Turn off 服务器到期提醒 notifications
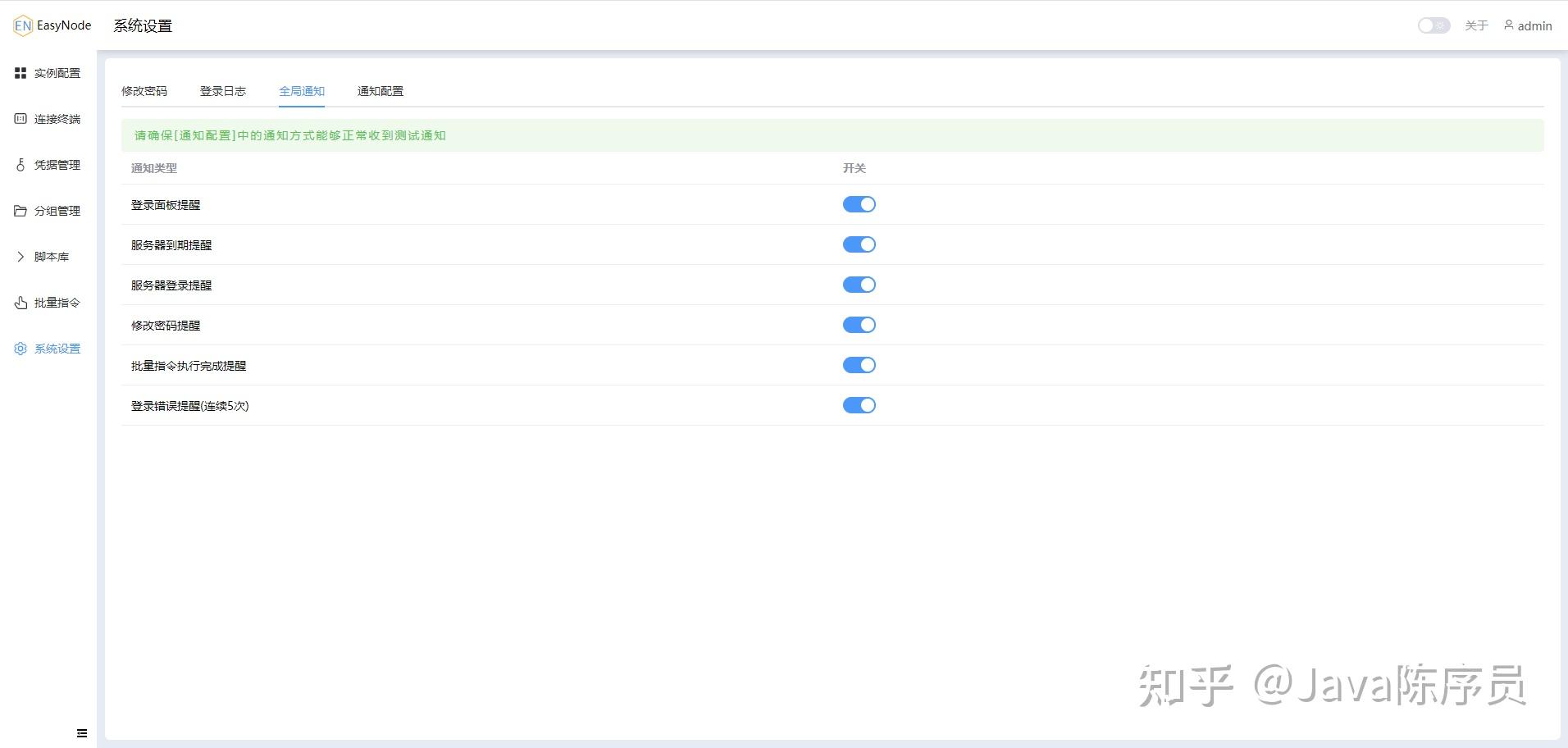1568x748 pixels. [859, 244]
